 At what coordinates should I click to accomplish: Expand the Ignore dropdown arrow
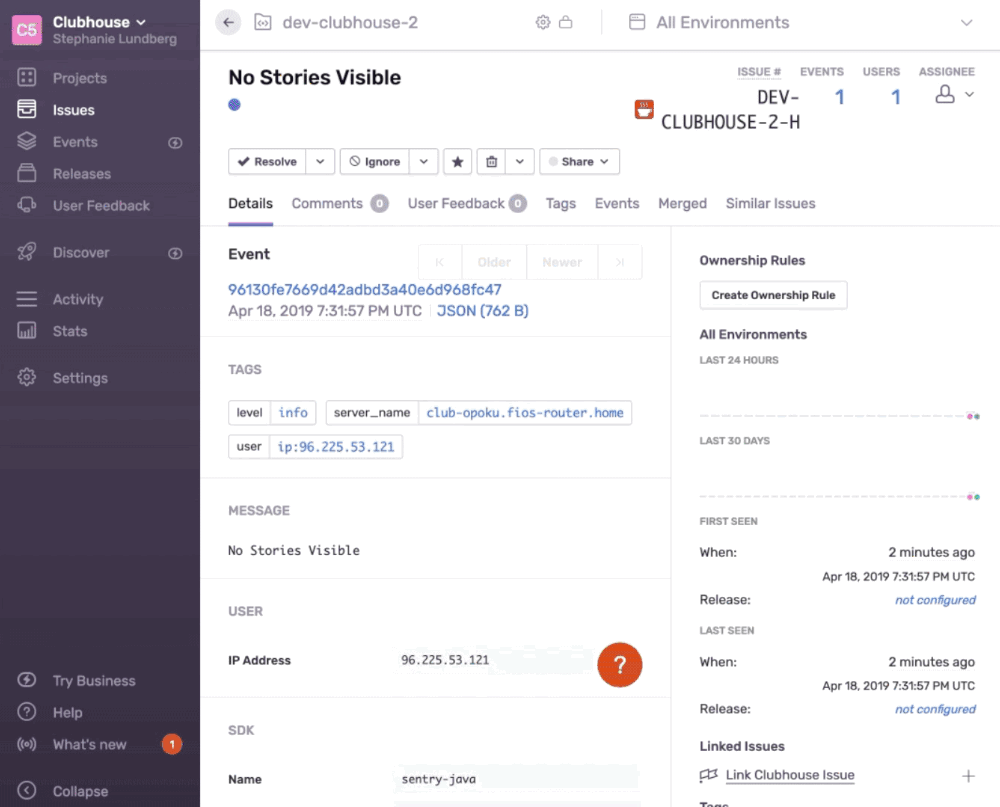click(x=423, y=161)
